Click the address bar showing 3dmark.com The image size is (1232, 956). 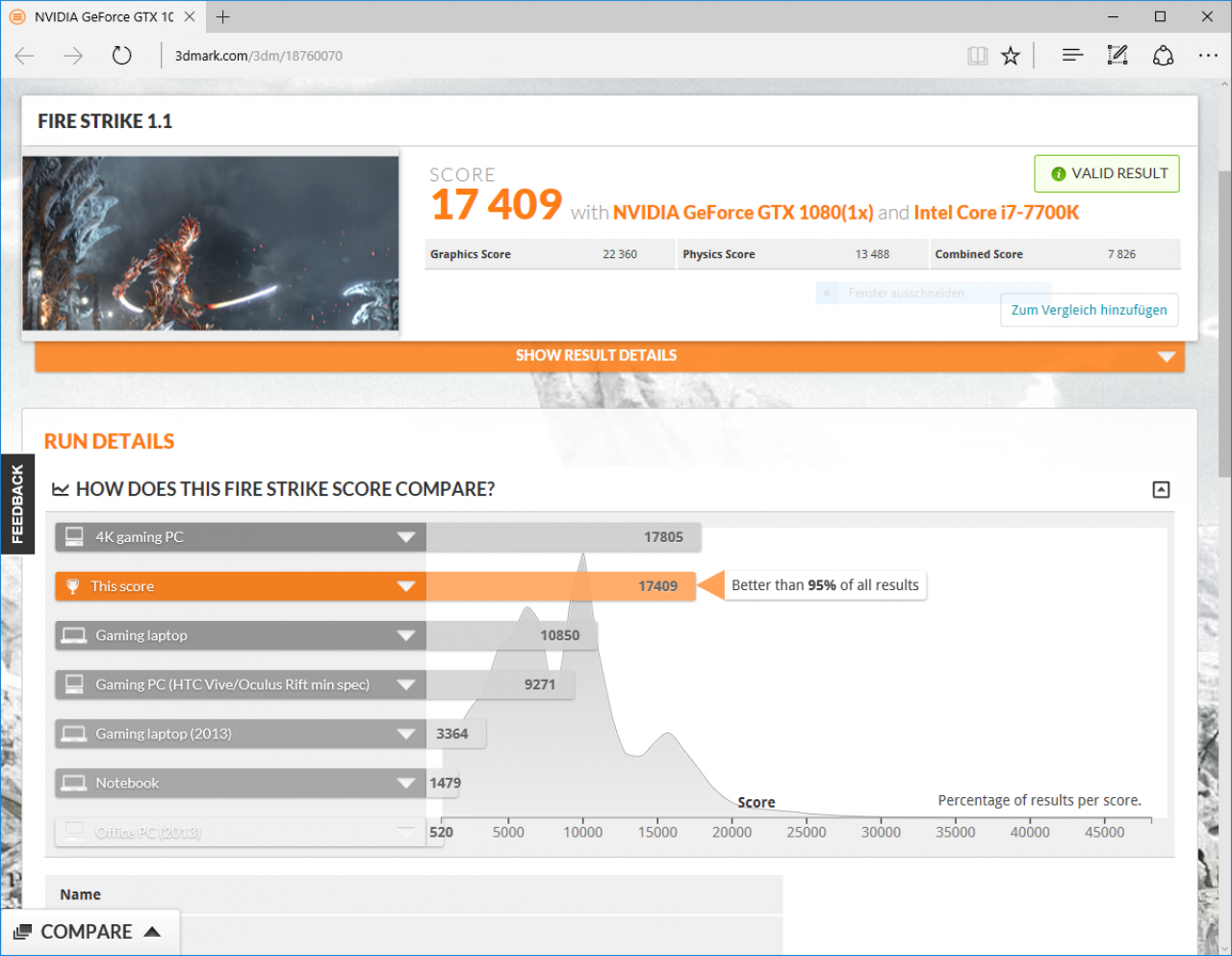[558, 56]
